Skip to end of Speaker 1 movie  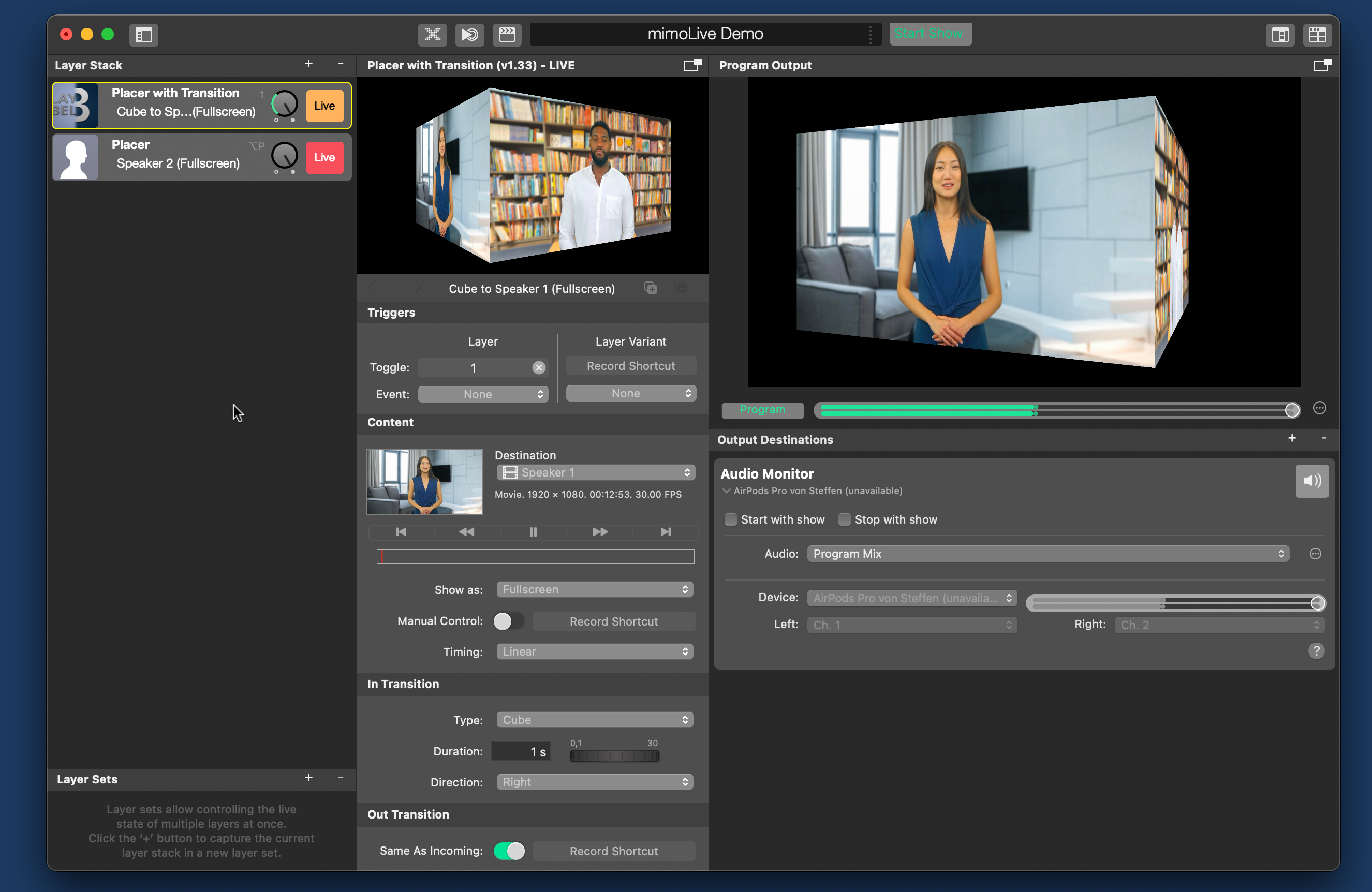(x=665, y=531)
